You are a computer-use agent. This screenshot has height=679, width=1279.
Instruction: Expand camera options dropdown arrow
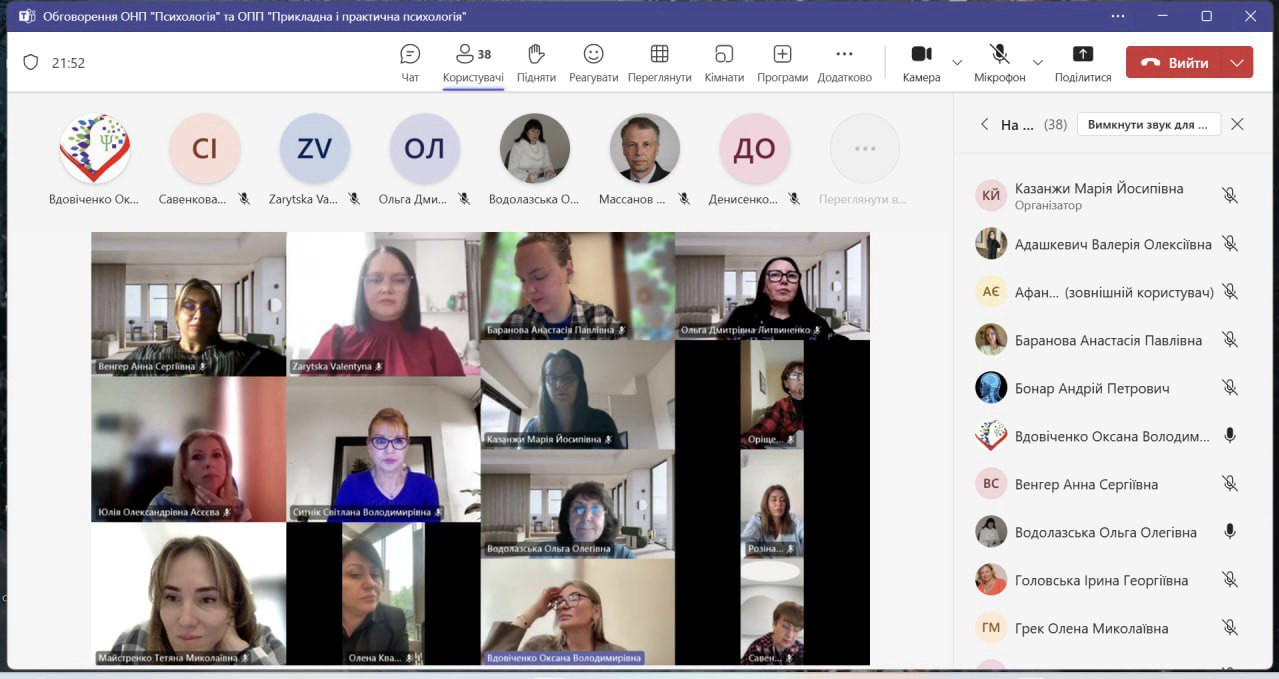[957, 62]
